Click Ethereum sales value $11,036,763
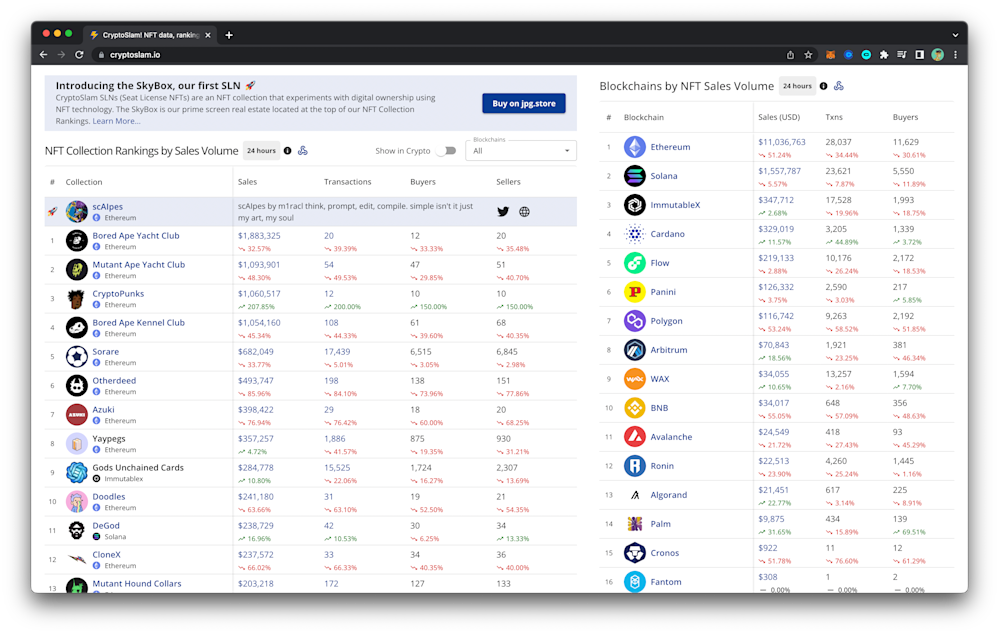This screenshot has height=634, width=999. (x=782, y=142)
